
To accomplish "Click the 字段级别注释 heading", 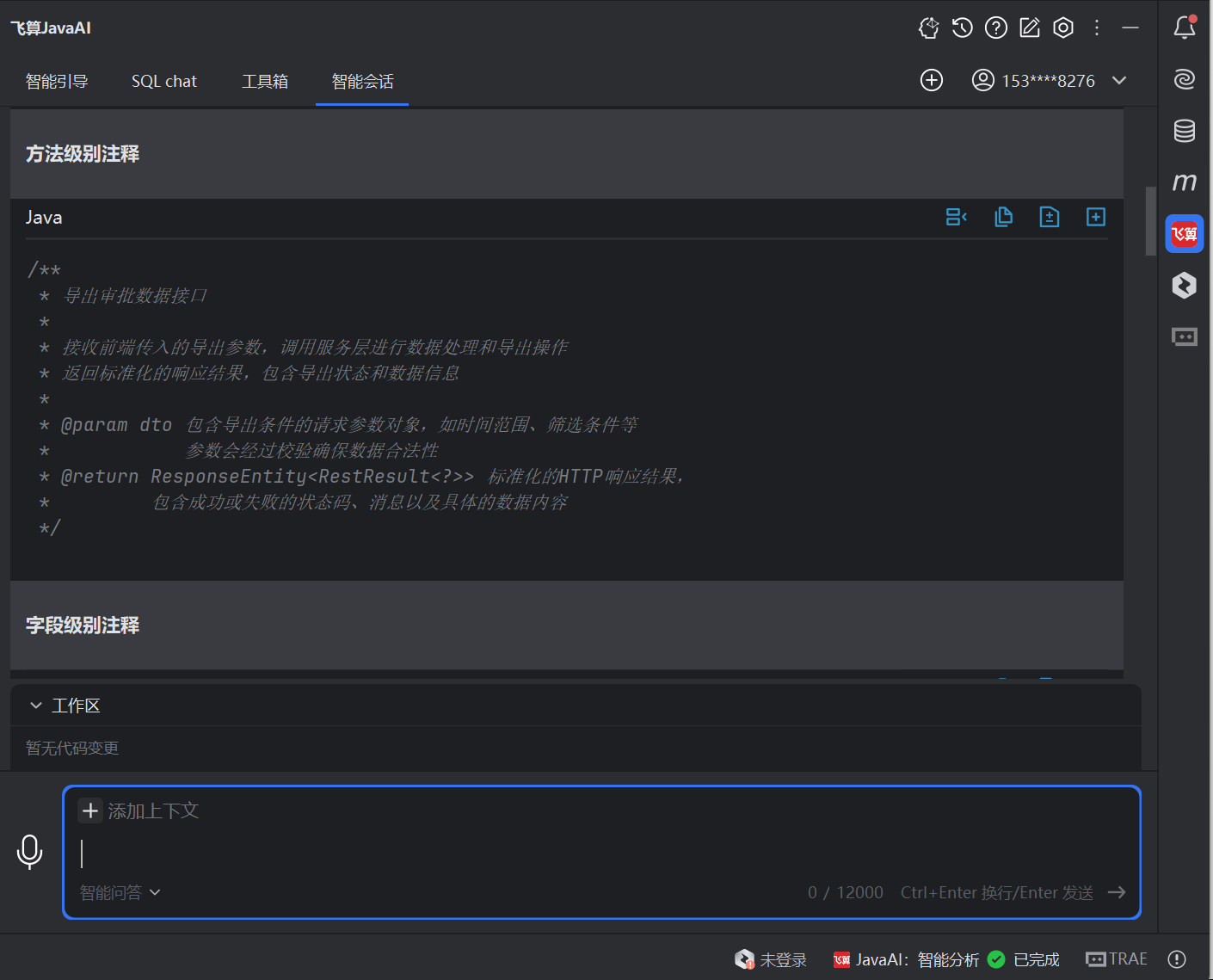I will 83,626.
